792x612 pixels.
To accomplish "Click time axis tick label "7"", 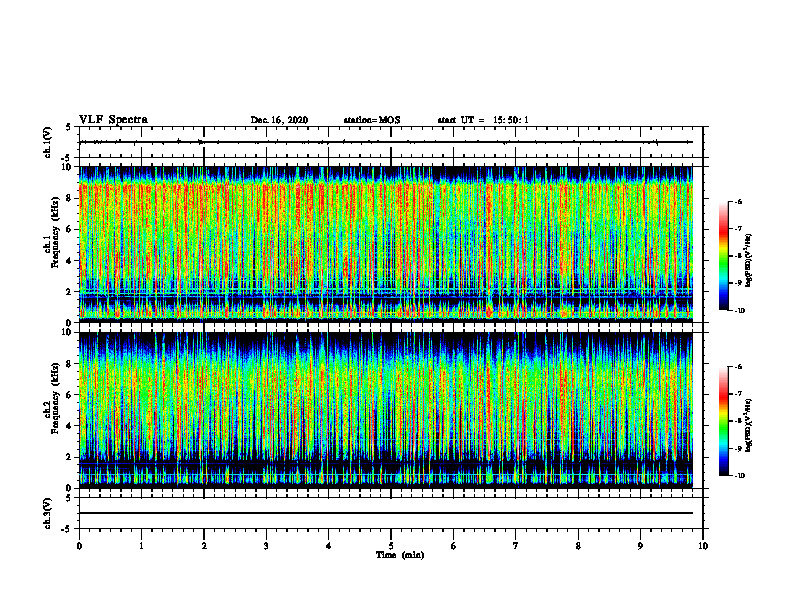I will (x=516, y=546).
